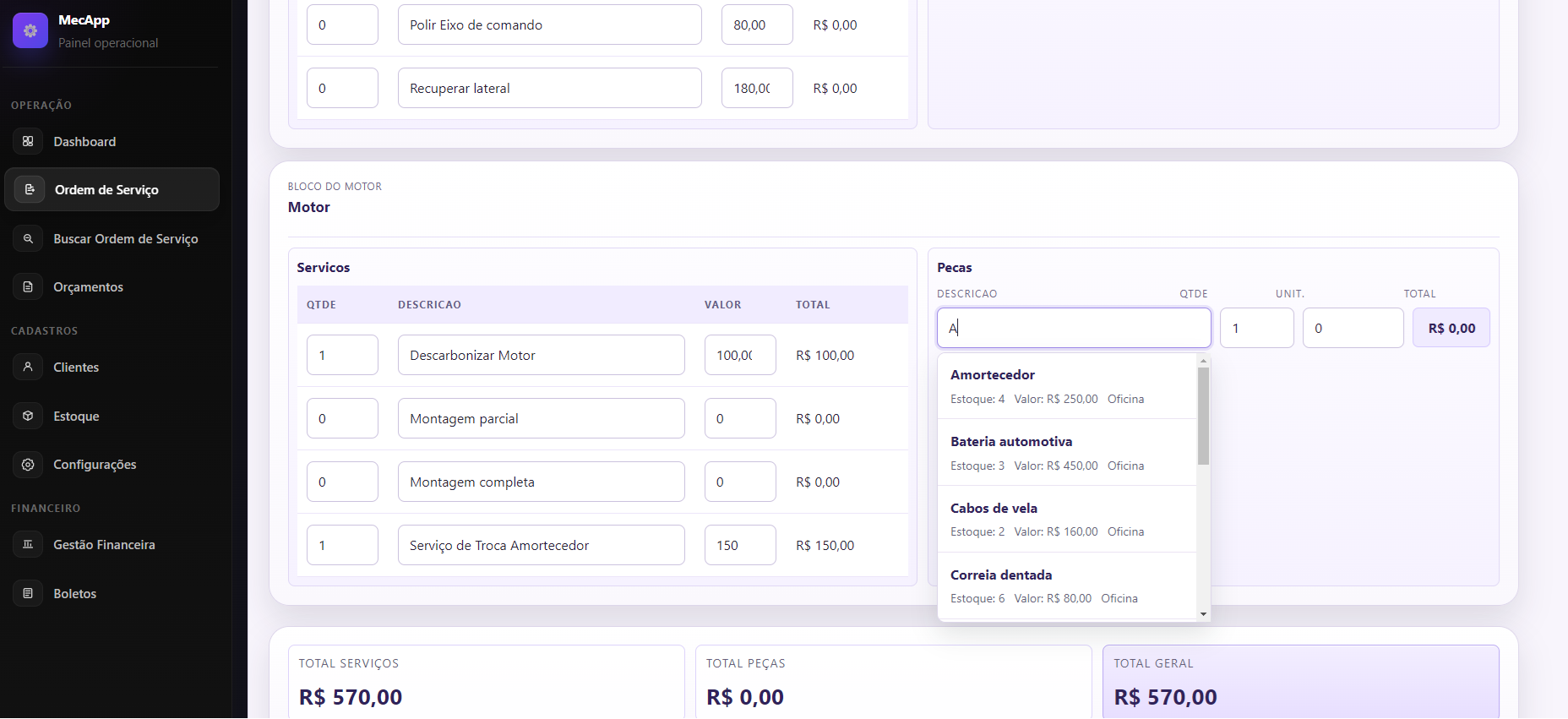Click the Pecas unit price field

point(1352,328)
